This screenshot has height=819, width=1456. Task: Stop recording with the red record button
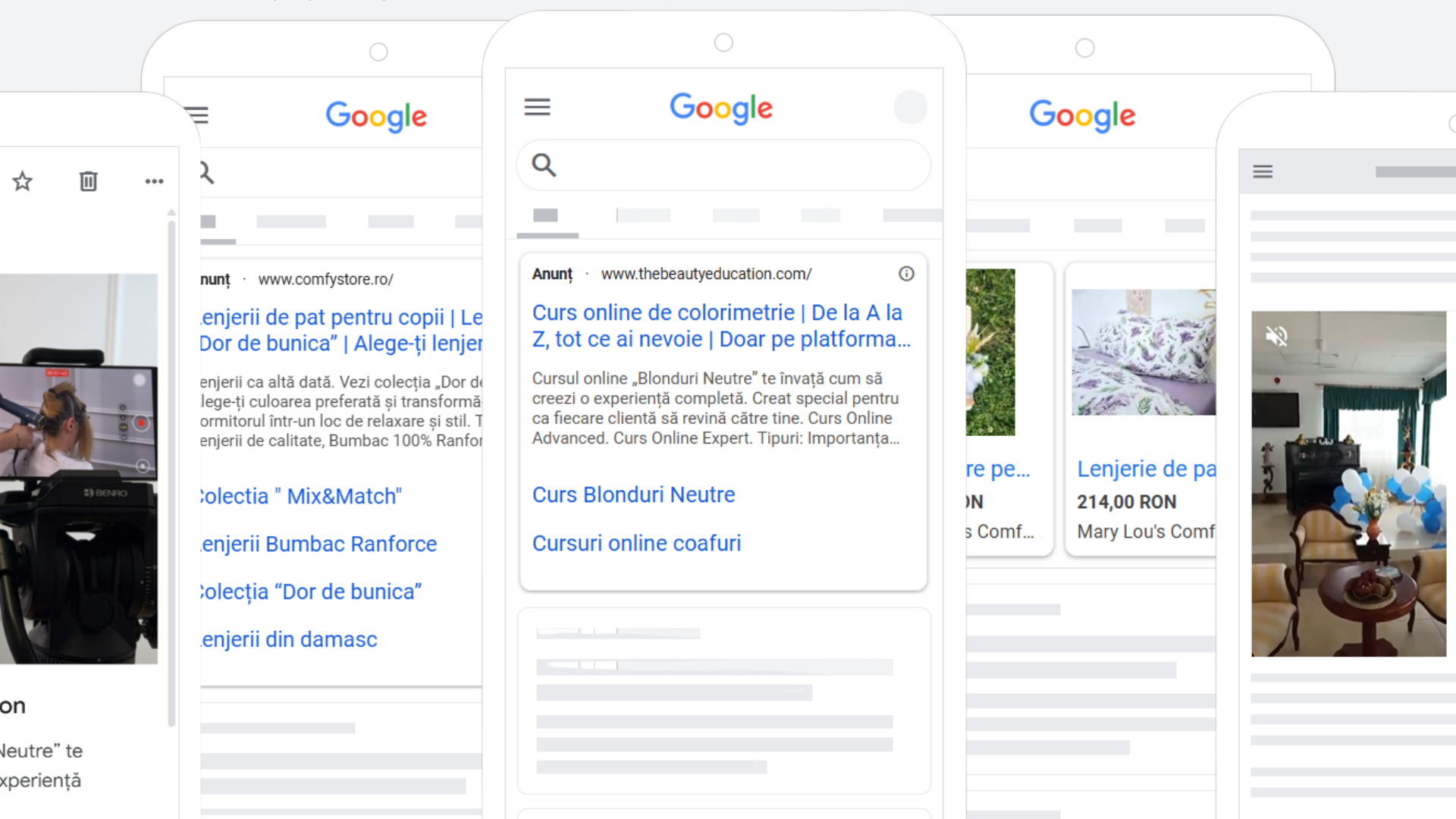(x=141, y=422)
